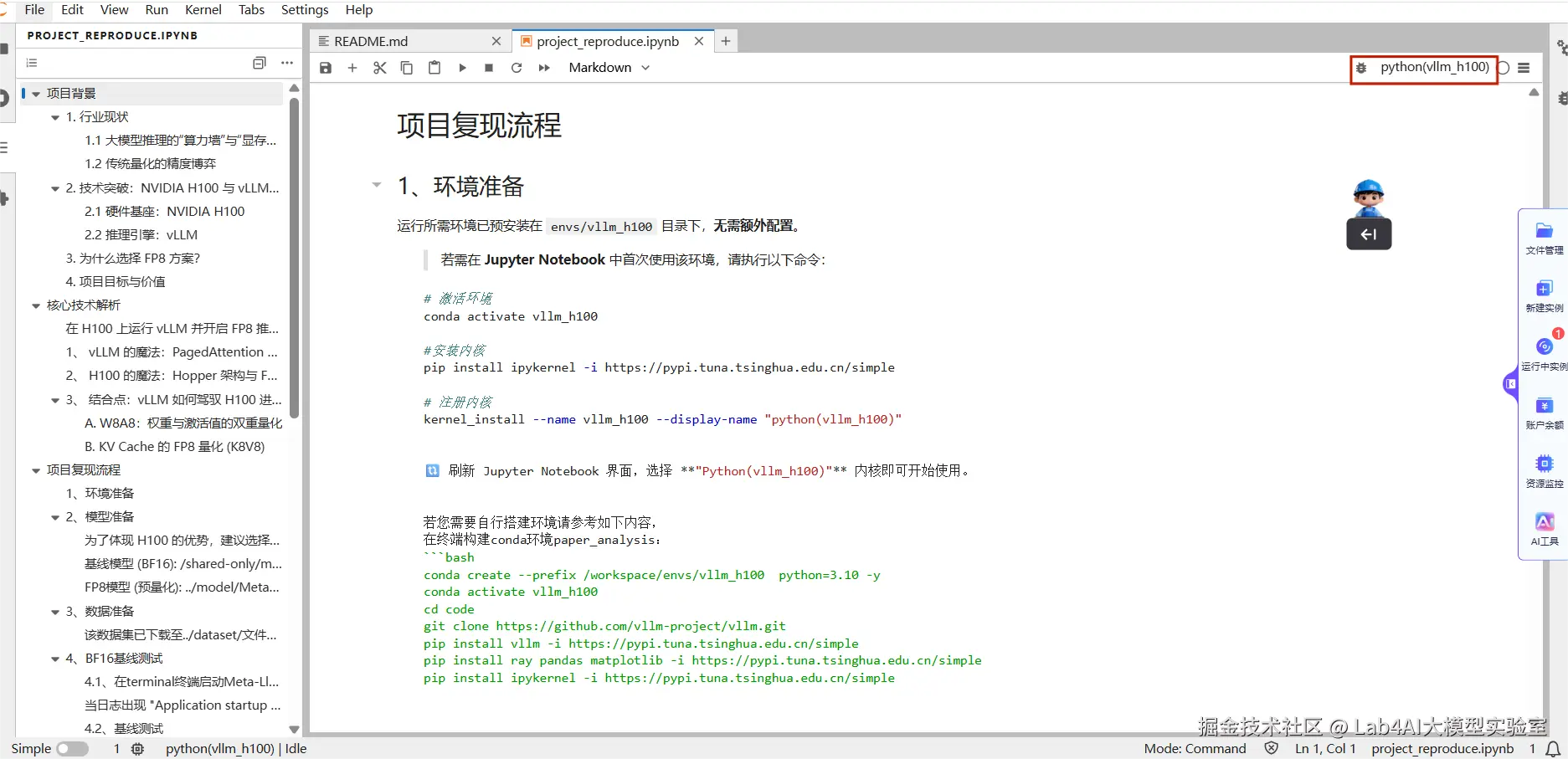
Task: Open the Edit menu
Action: point(73,10)
